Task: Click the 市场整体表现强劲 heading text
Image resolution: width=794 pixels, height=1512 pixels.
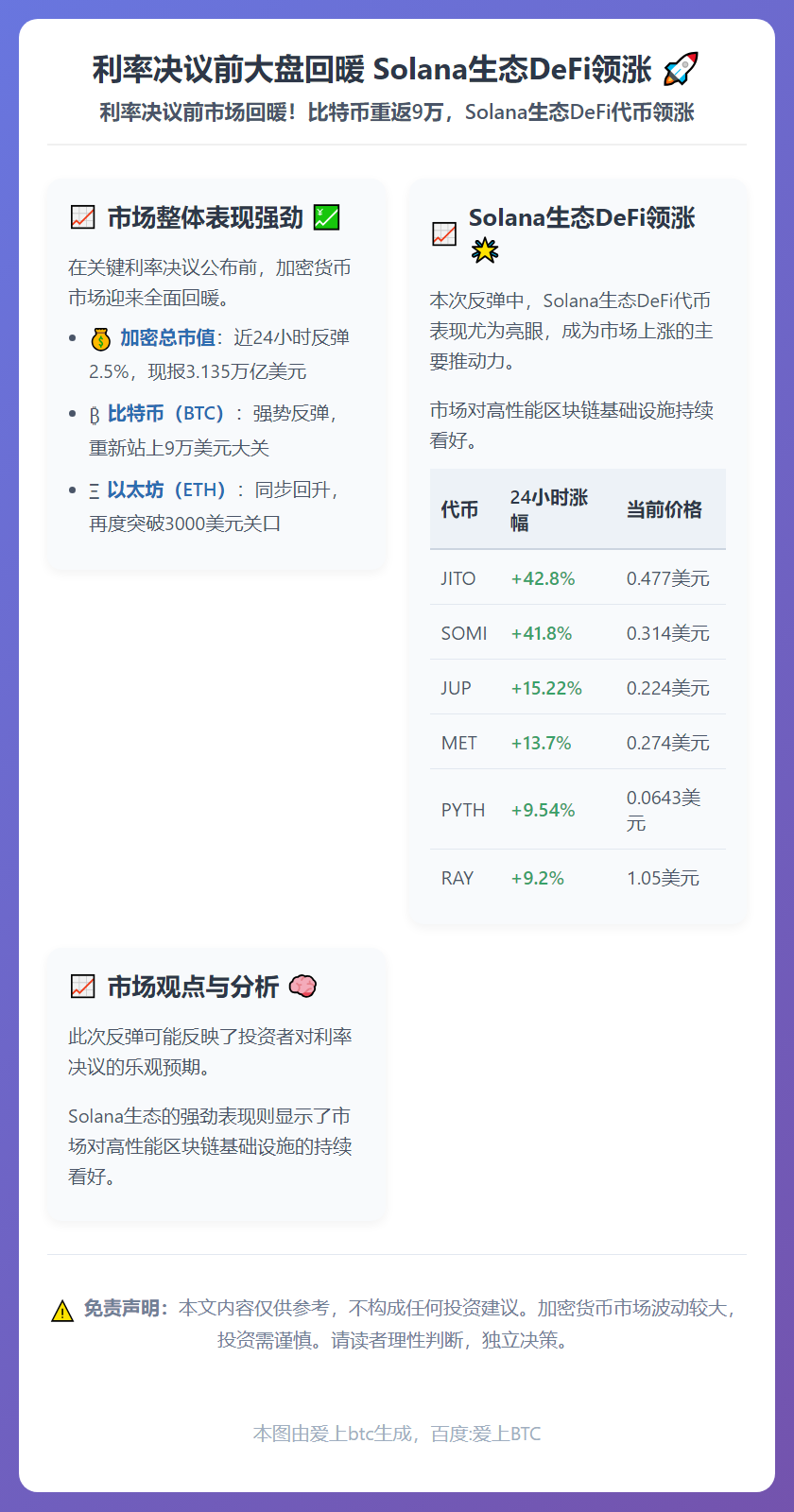Action: click(205, 217)
